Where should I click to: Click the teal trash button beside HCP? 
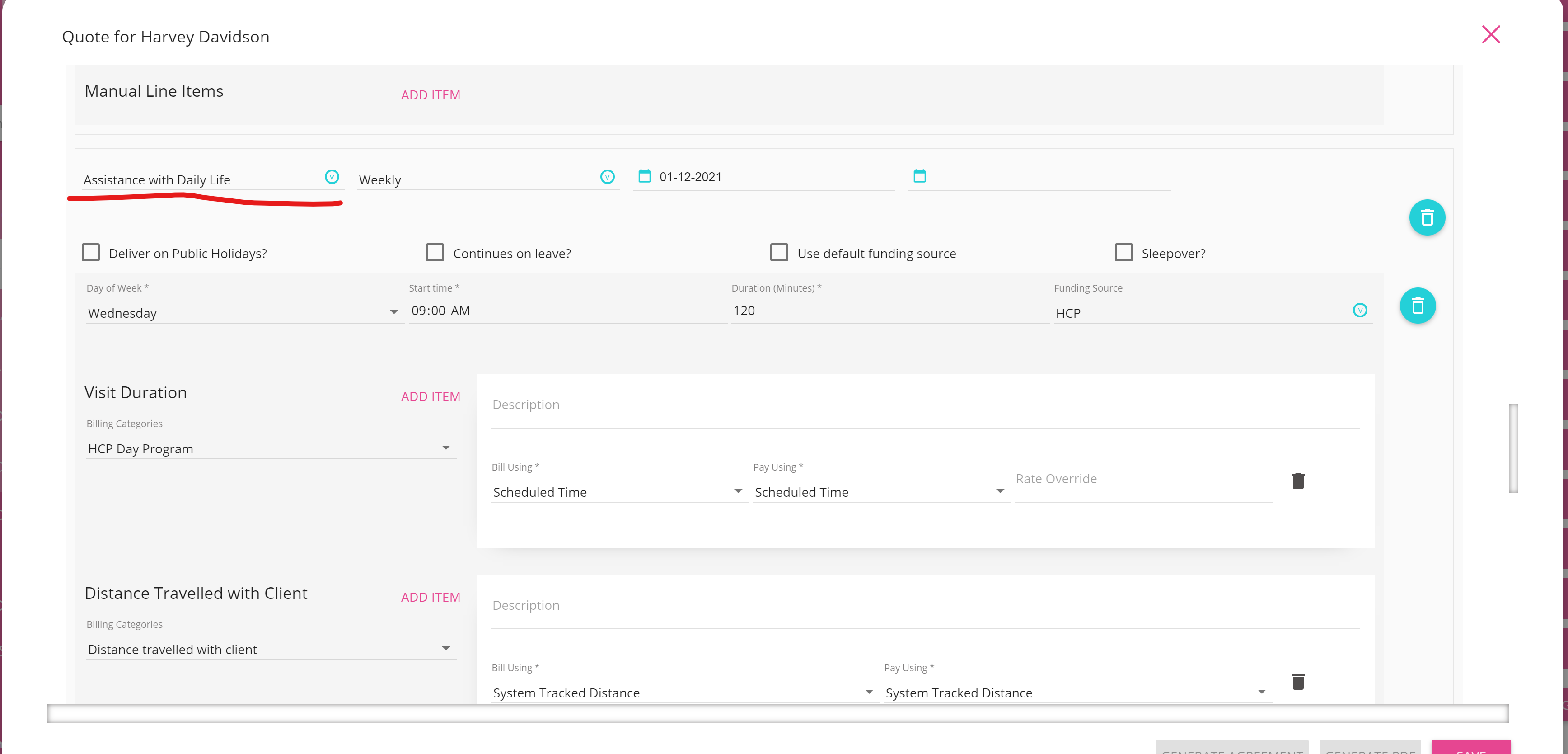1417,306
